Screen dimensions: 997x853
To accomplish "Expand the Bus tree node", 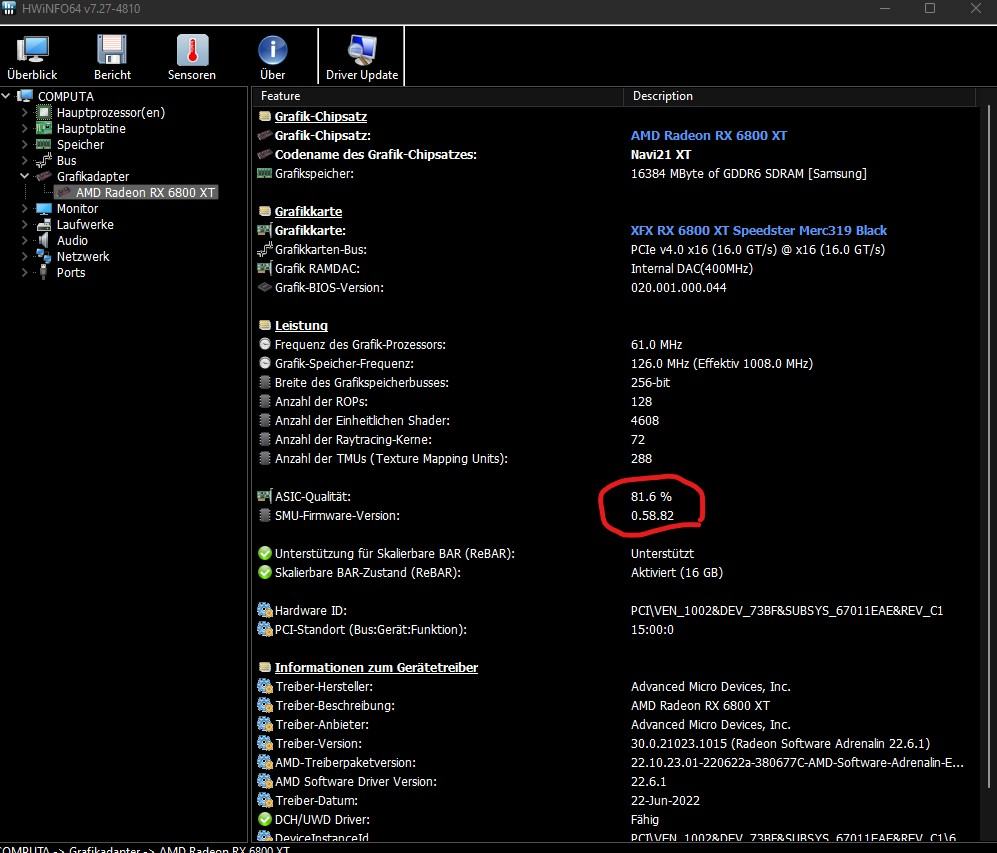I will (x=25, y=160).
